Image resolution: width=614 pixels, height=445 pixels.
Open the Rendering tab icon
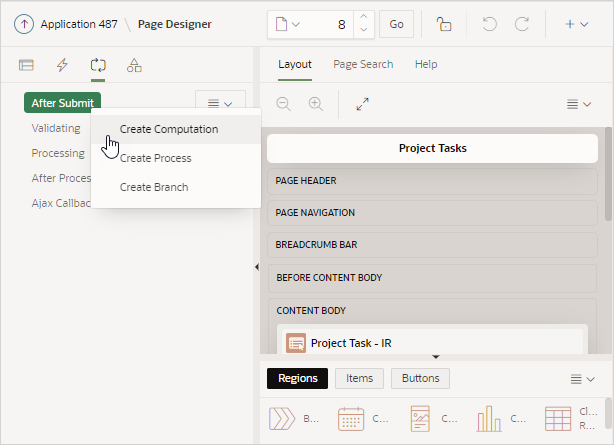point(26,65)
